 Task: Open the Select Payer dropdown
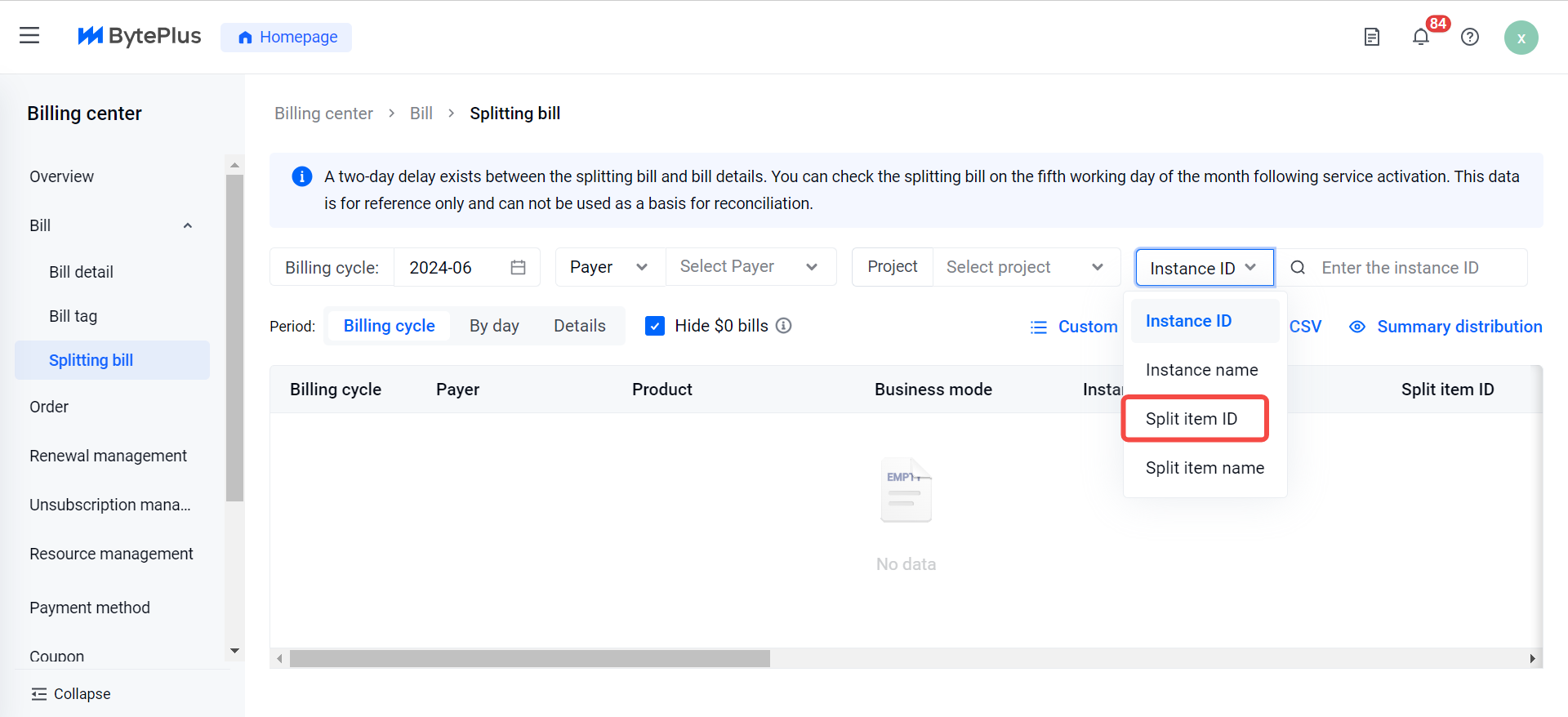click(x=751, y=267)
